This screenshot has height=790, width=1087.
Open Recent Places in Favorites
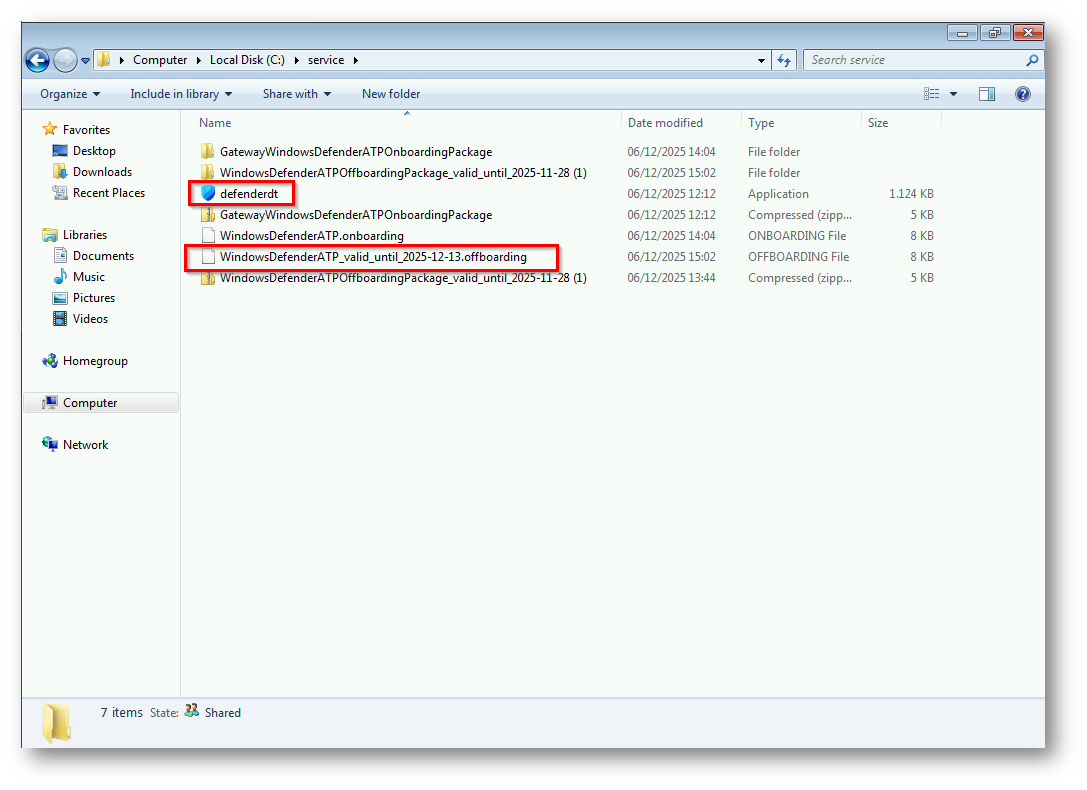coord(109,193)
